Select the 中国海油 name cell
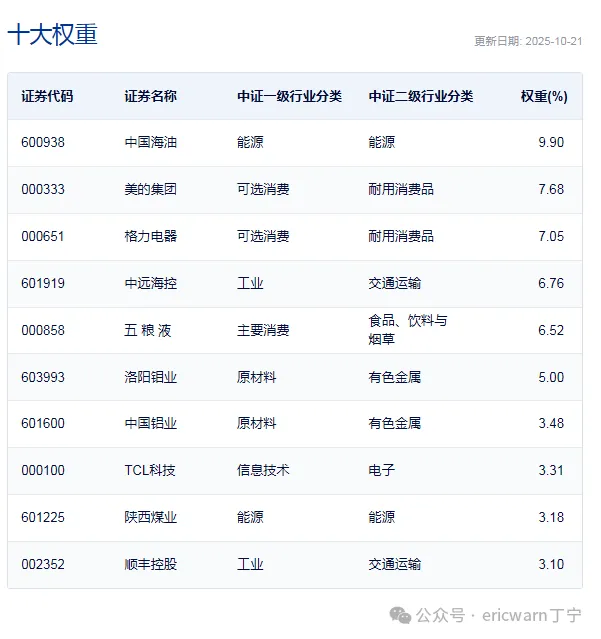Screen dimensions: 601x639 (x=150, y=142)
